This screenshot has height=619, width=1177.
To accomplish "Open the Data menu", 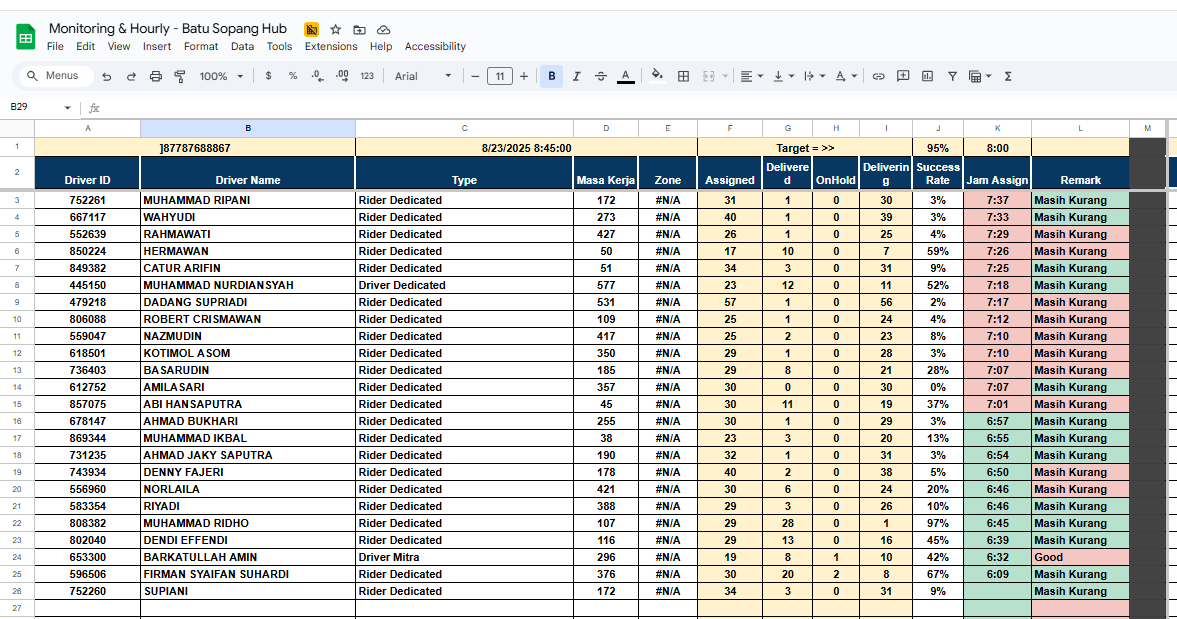I will click(x=242, y=46).
